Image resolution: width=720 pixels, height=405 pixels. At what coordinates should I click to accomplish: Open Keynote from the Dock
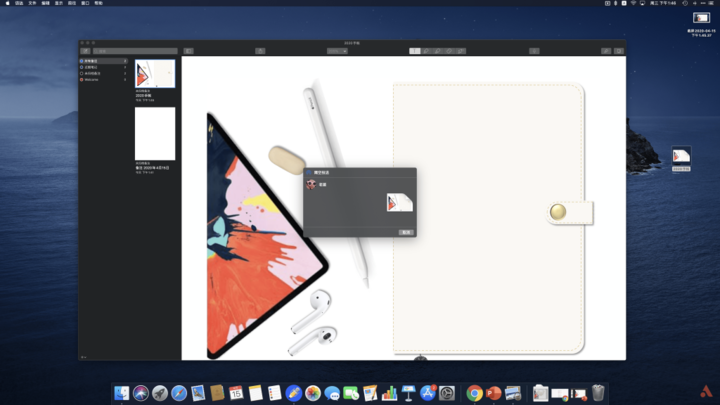pyautogui.click(x=408, y=393)
